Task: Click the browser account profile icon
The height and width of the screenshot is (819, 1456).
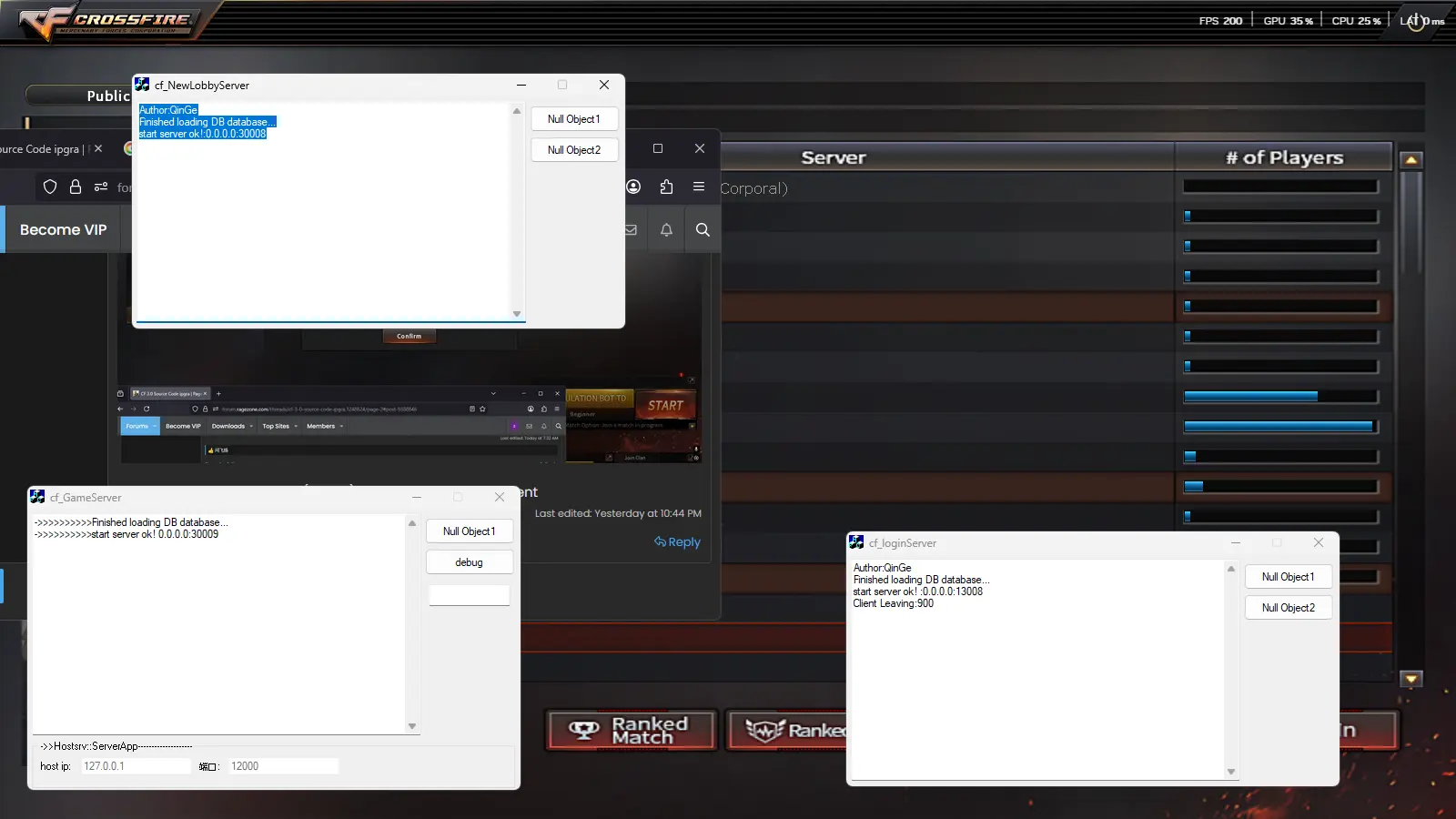Action: (x=633, y=187)
